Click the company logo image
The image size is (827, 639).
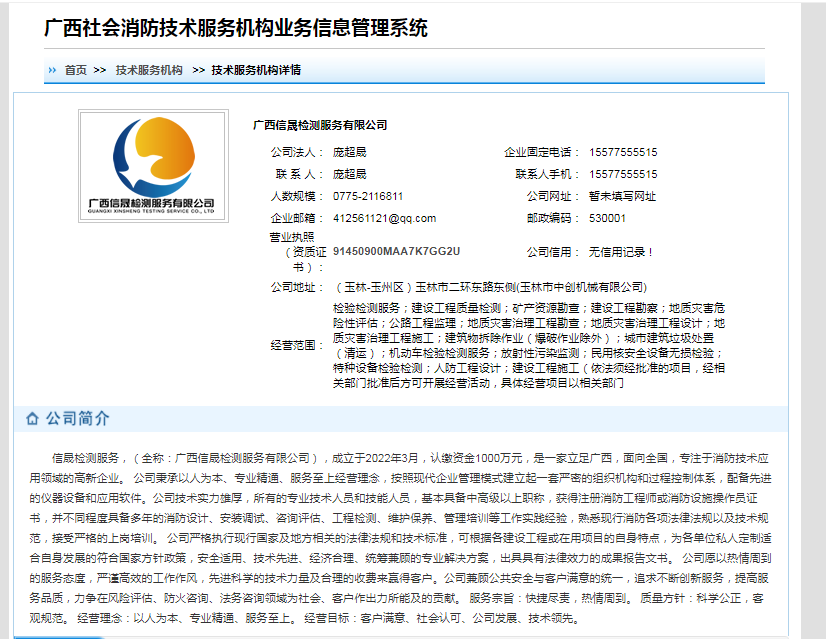click(153, 166)
